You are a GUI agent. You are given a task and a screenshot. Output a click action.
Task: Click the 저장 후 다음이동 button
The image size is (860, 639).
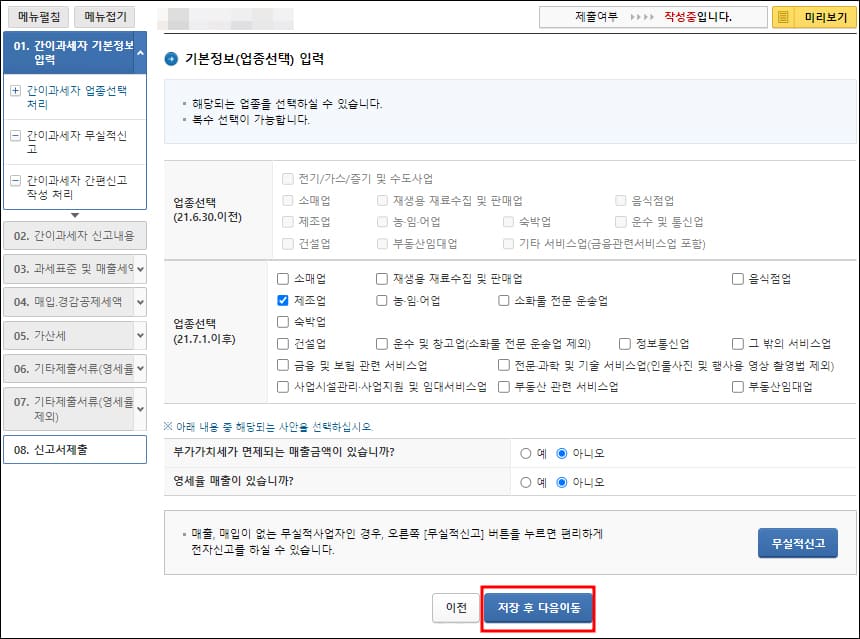tap(538, 607)
